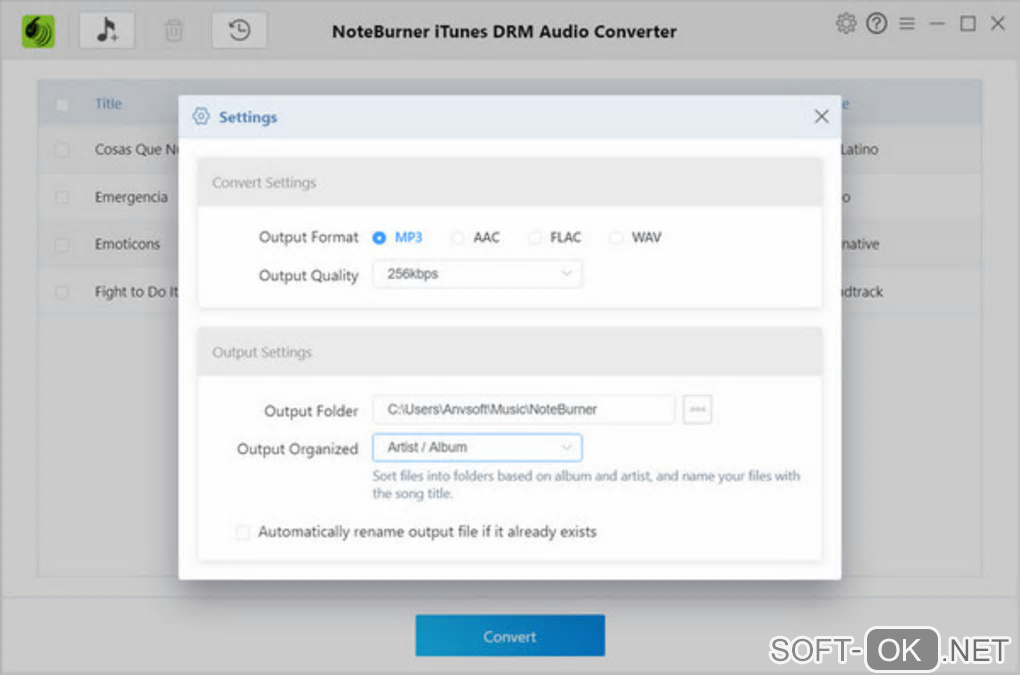The image size is (1020, 675).
Task: Click the delete trash icon in toolbar
Action: pos(174,31)
